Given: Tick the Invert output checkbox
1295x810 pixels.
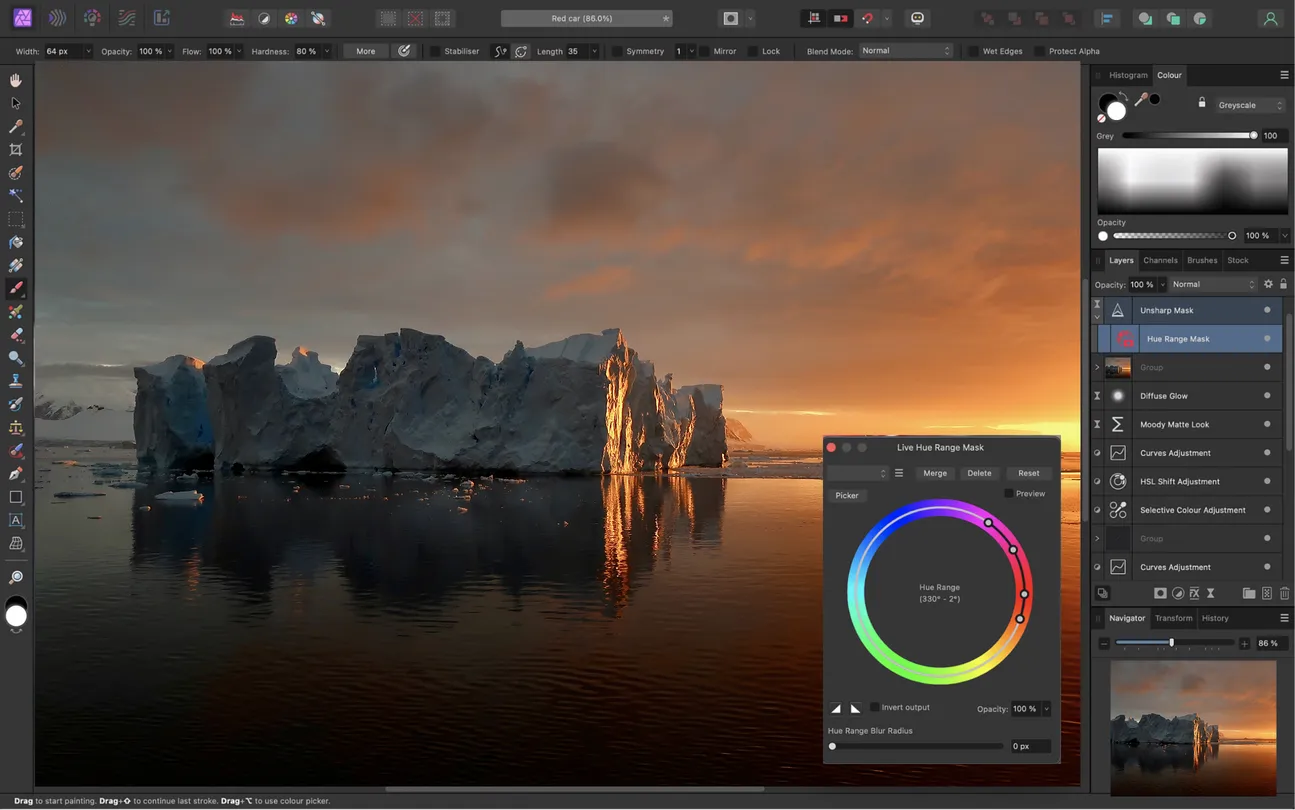Looking at the screenshot, I should 875,707.
